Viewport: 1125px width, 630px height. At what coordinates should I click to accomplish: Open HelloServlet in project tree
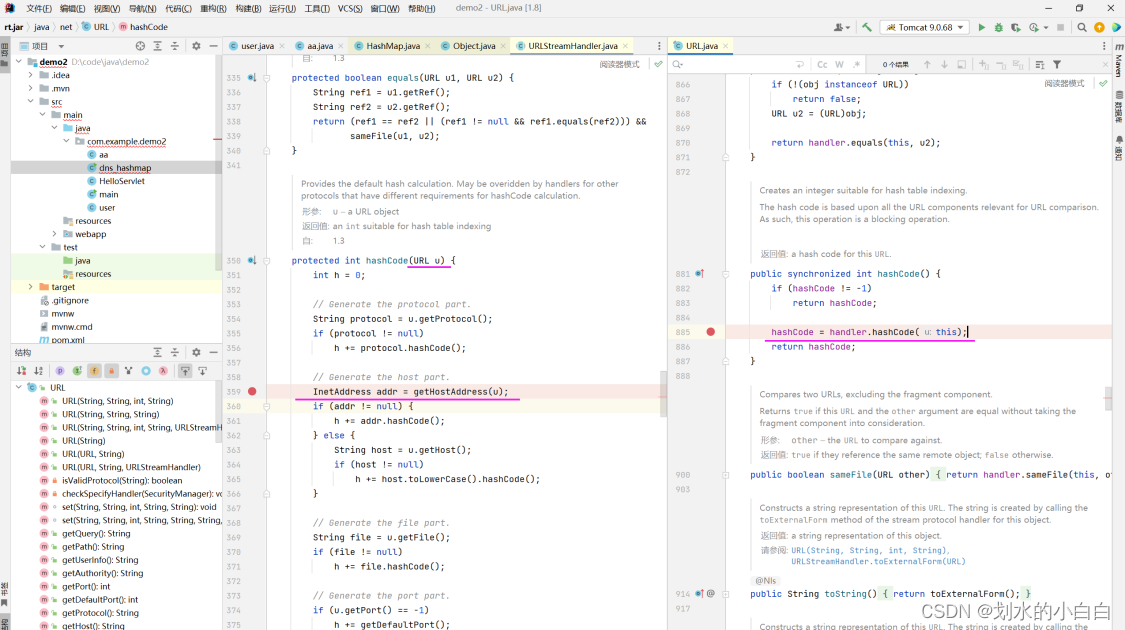pos(122,181)
